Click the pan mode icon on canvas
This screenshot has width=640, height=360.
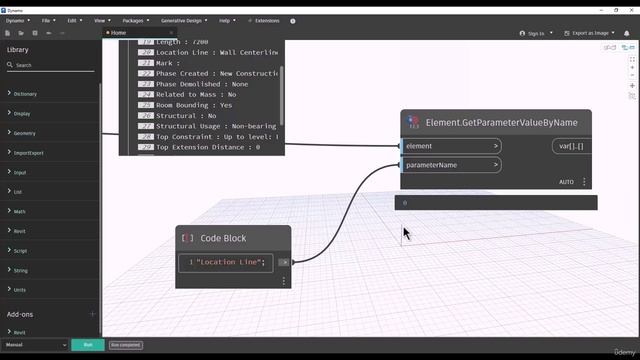632,86
